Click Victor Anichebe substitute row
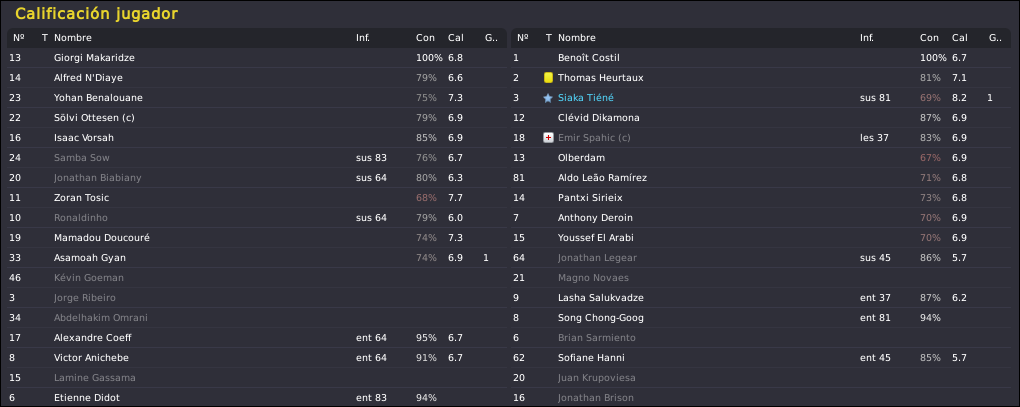1020x407 pixels. pyautogui.click(x=256, y=358)
